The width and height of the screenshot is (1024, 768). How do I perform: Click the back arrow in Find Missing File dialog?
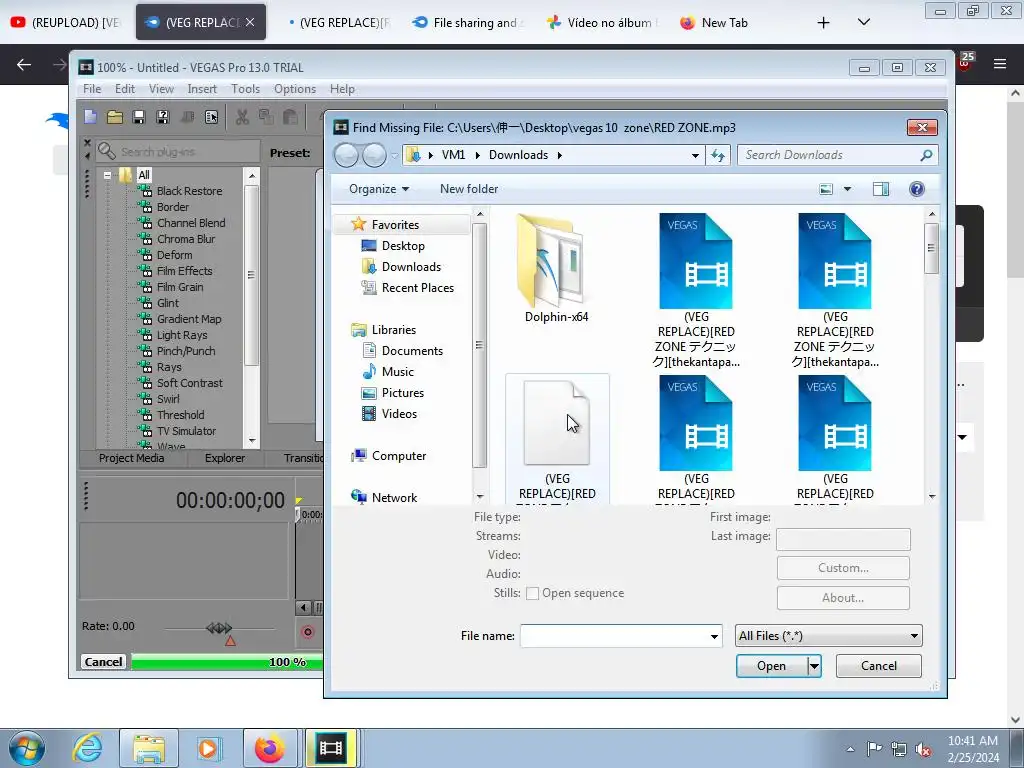(346, 155)
